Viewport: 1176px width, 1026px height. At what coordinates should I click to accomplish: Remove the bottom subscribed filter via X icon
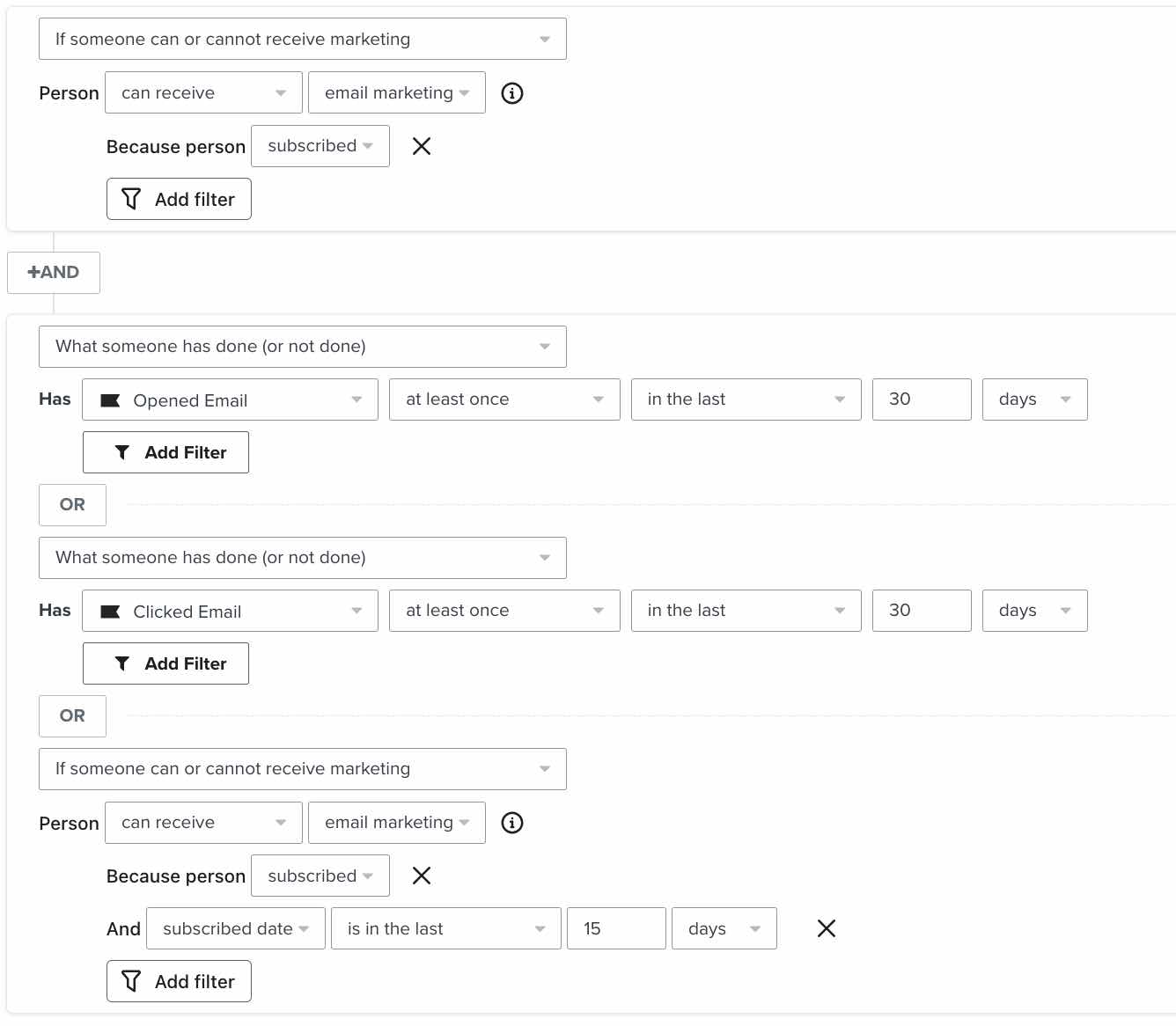pyautogui.click(x=422, y=876)
